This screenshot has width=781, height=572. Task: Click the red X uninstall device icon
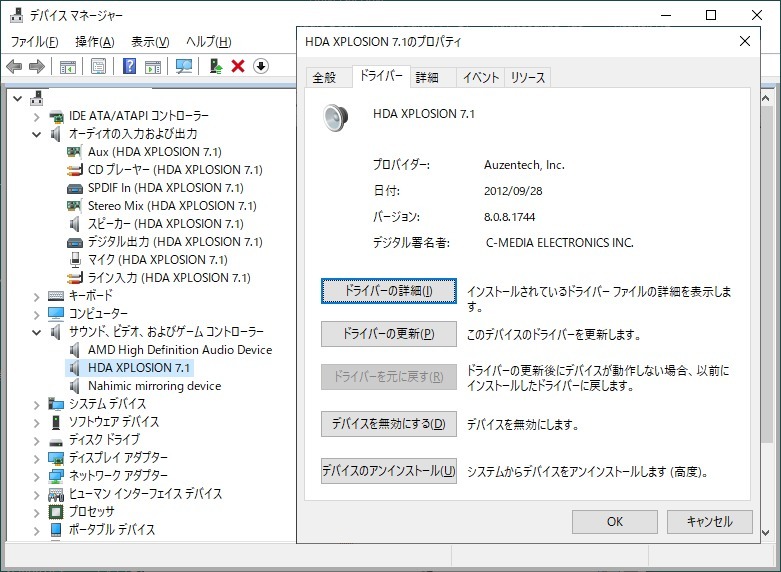[238, 66]
